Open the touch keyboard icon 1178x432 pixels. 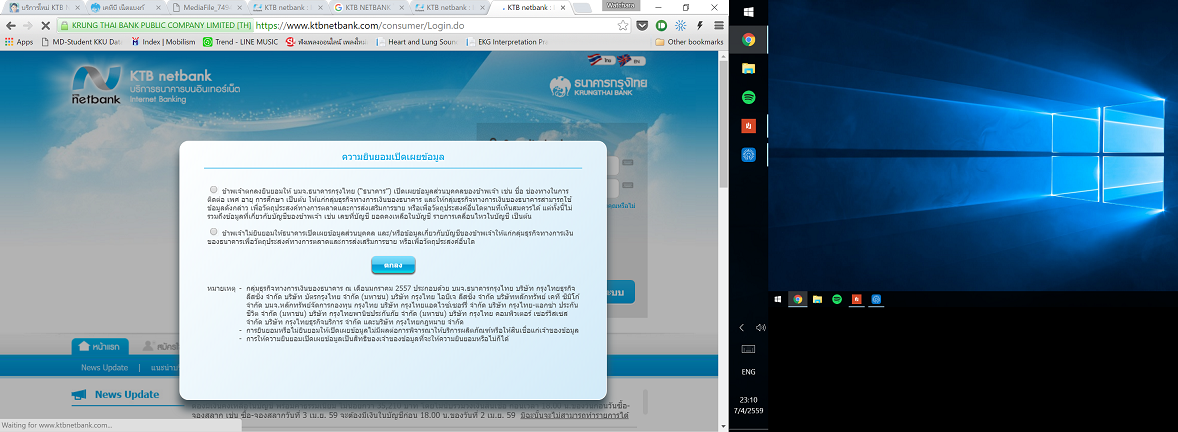[x=748, y=349]
